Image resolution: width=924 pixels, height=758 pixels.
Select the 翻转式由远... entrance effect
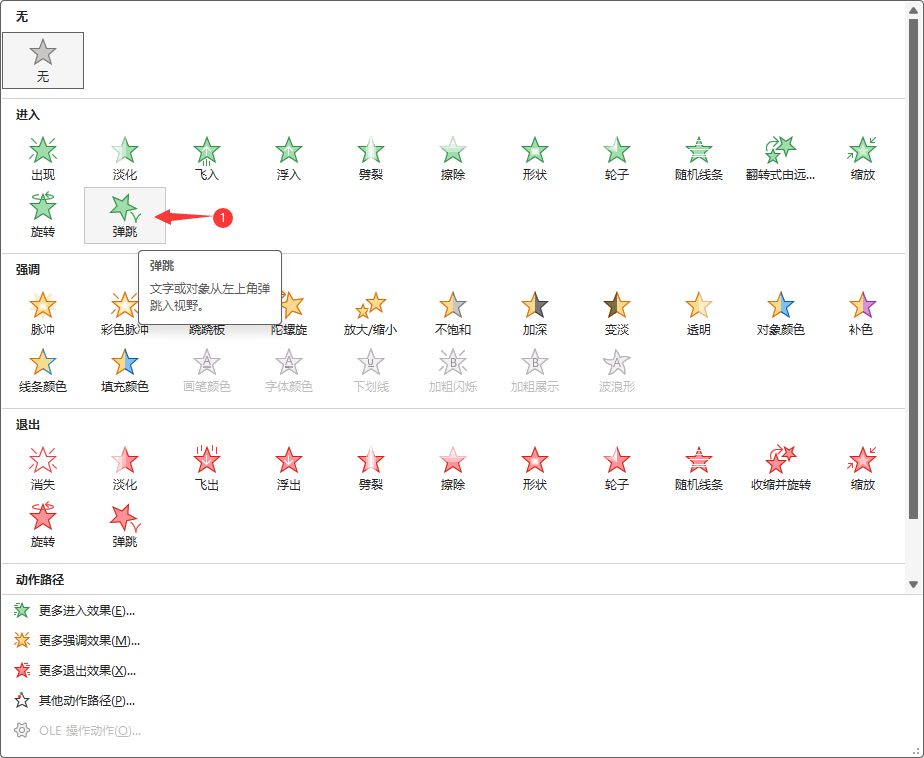click(780, 159)
